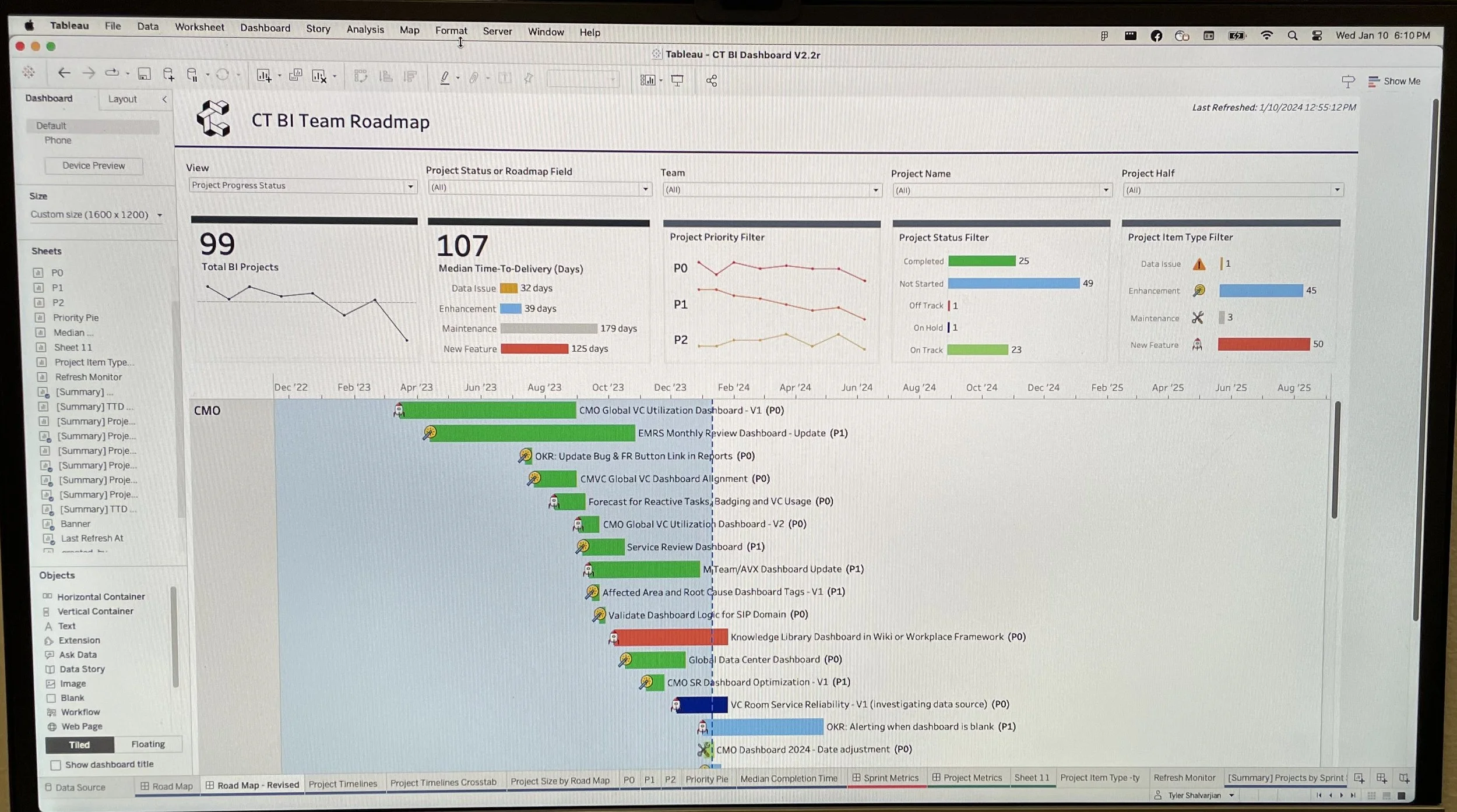Open Show Me panel
The width and height of the screenshot is (1457, 812).
[1395, 82]
